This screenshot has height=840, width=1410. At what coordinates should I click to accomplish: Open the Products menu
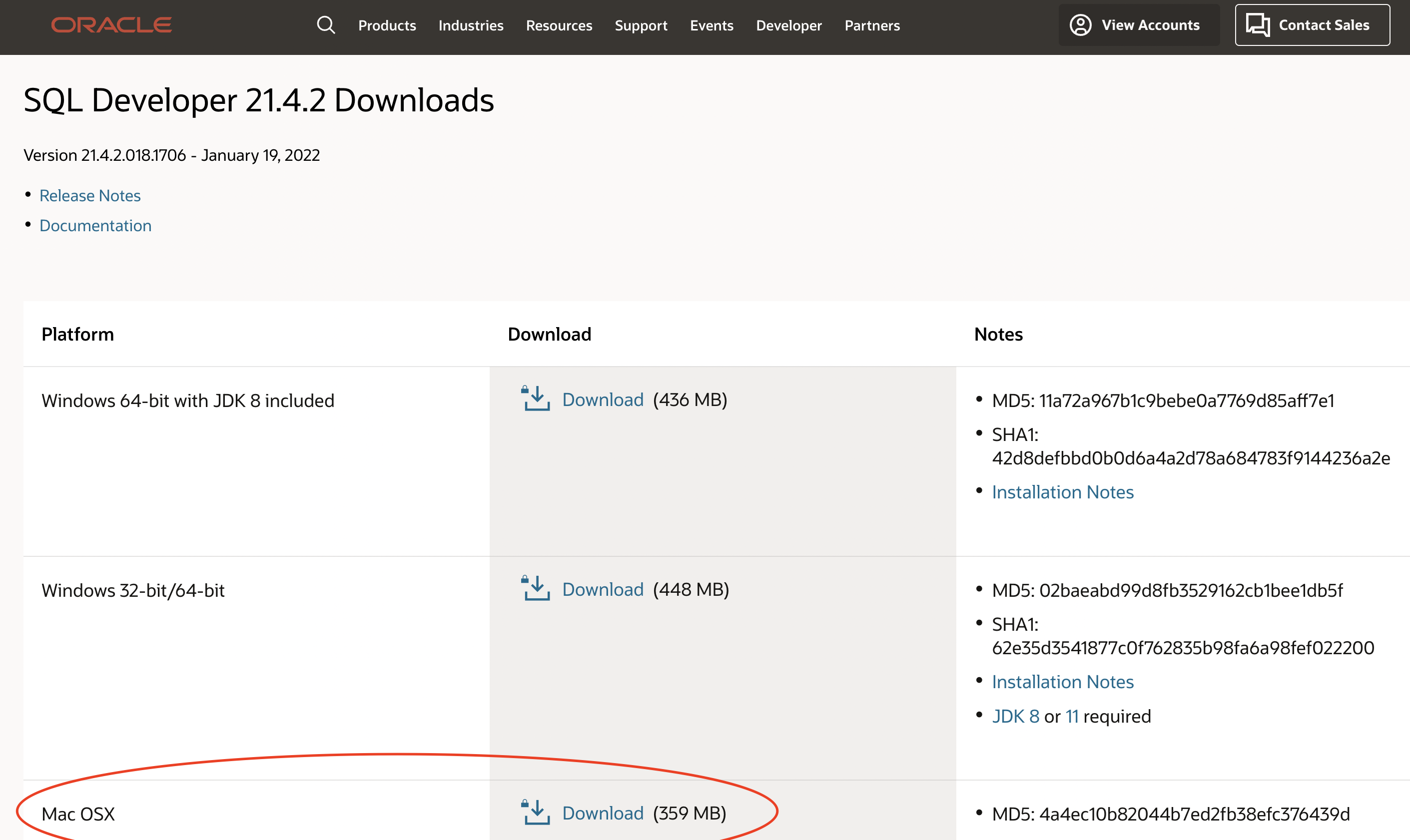[387, 25]
